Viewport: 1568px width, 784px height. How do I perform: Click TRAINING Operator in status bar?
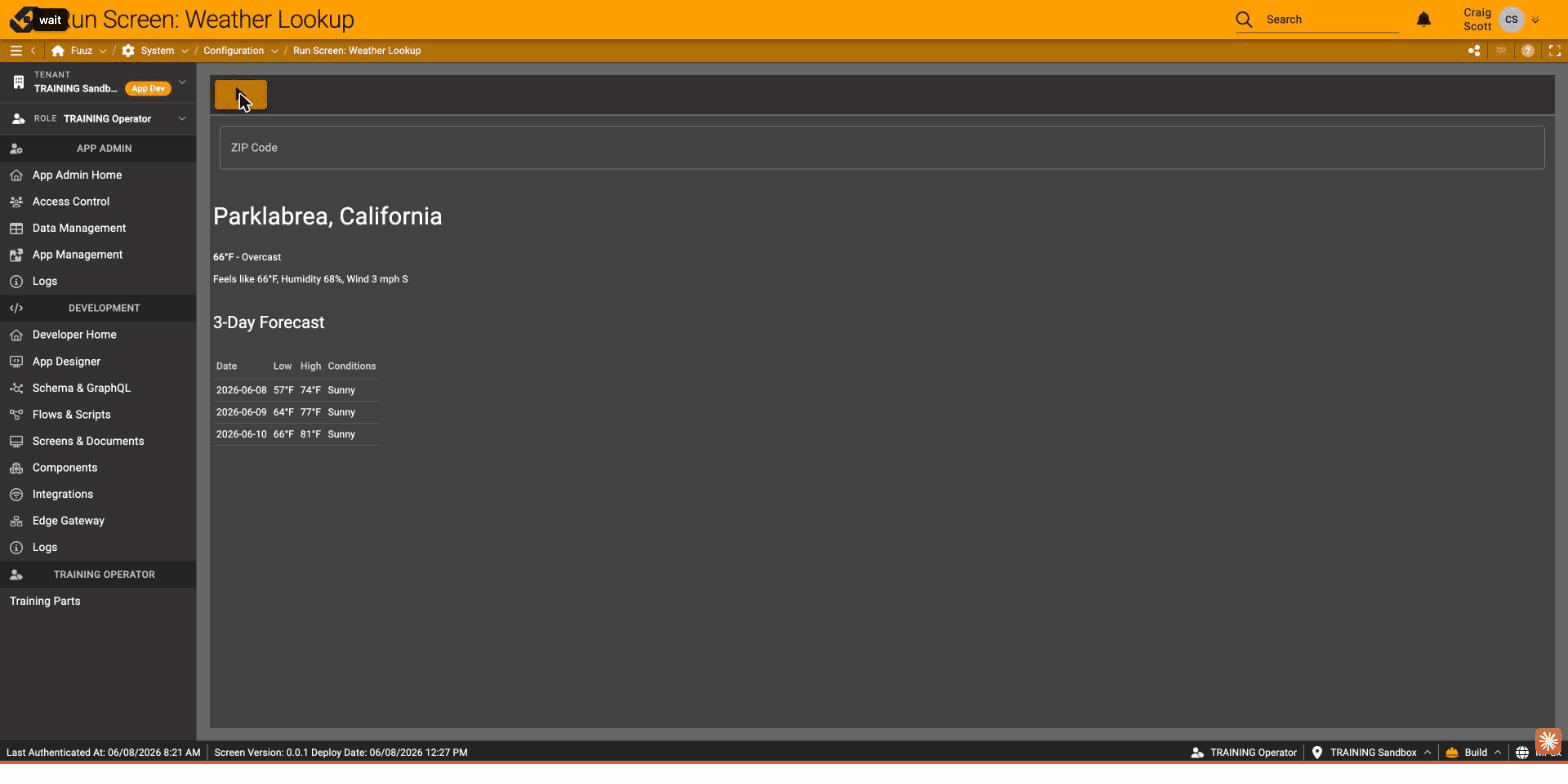click(x=1253, y=753)
